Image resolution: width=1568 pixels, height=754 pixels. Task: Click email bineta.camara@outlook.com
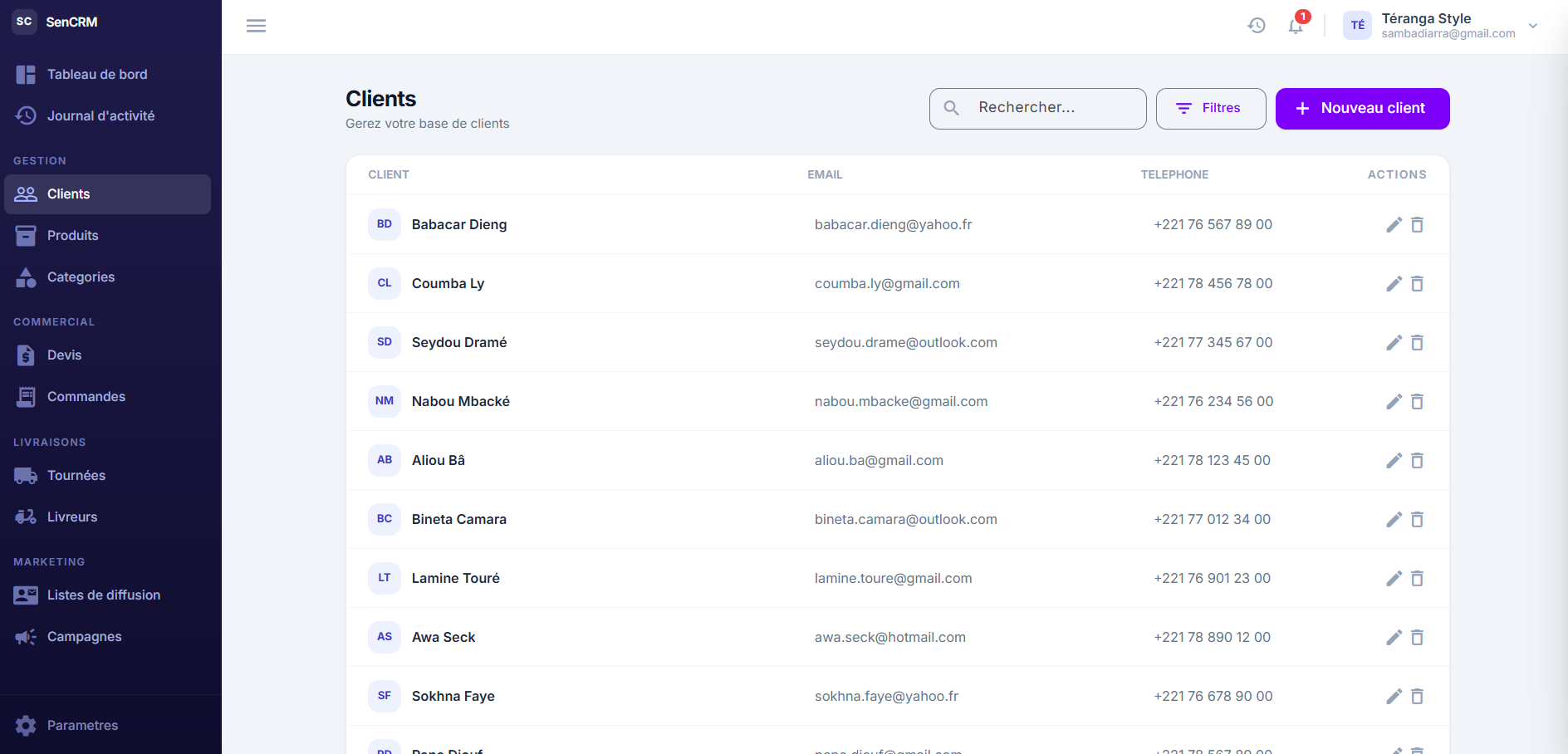pos(906,520)
